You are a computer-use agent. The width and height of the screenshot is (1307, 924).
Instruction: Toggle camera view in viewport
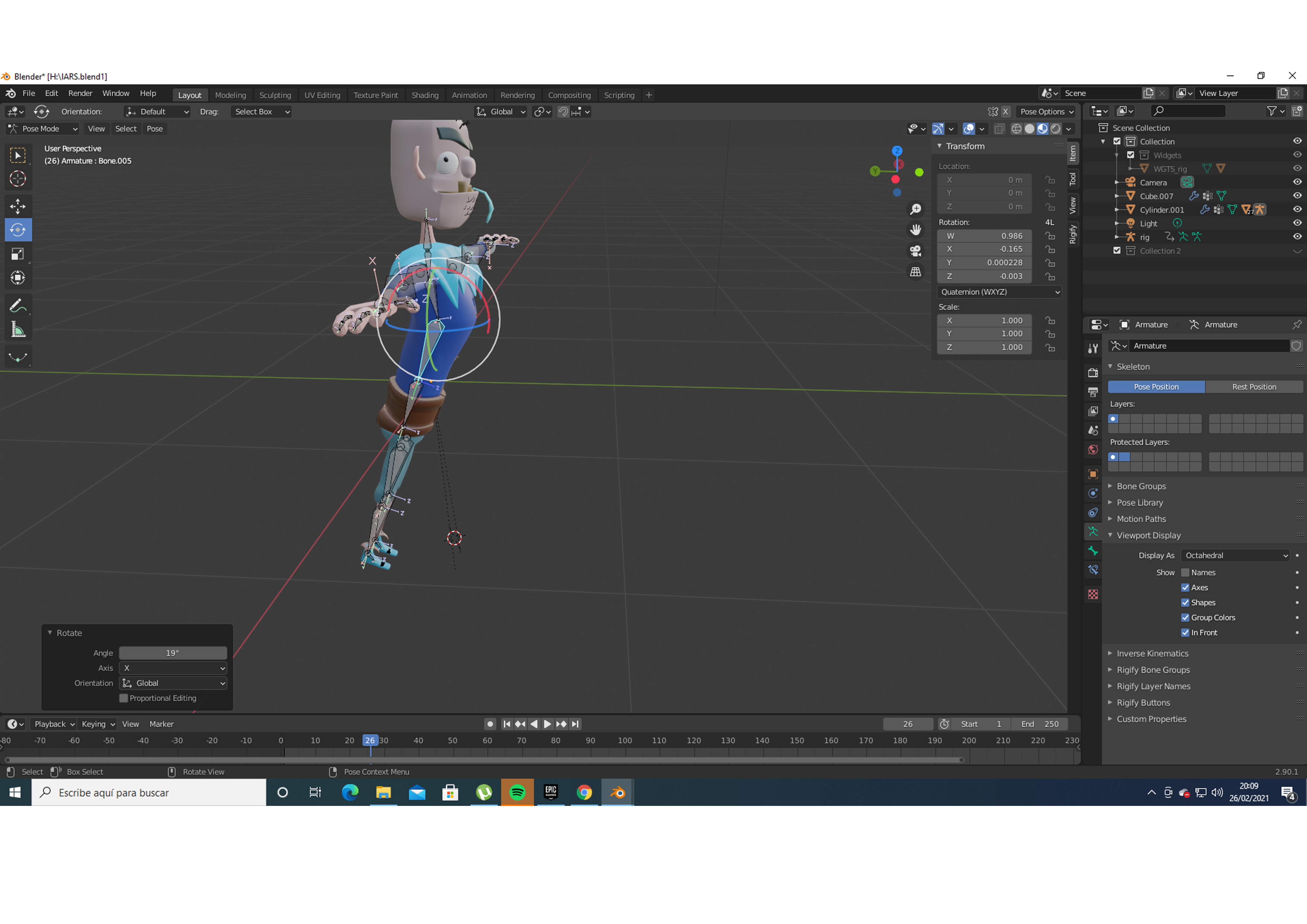point(915,251)
